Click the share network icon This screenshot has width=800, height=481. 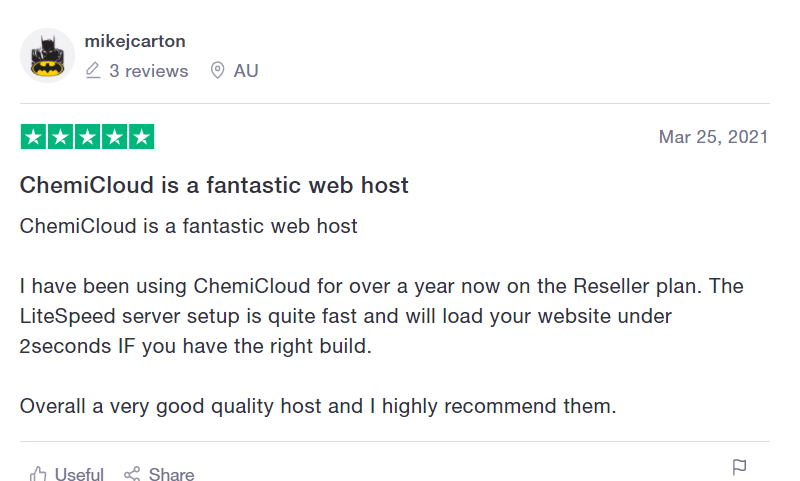[132, 474]
